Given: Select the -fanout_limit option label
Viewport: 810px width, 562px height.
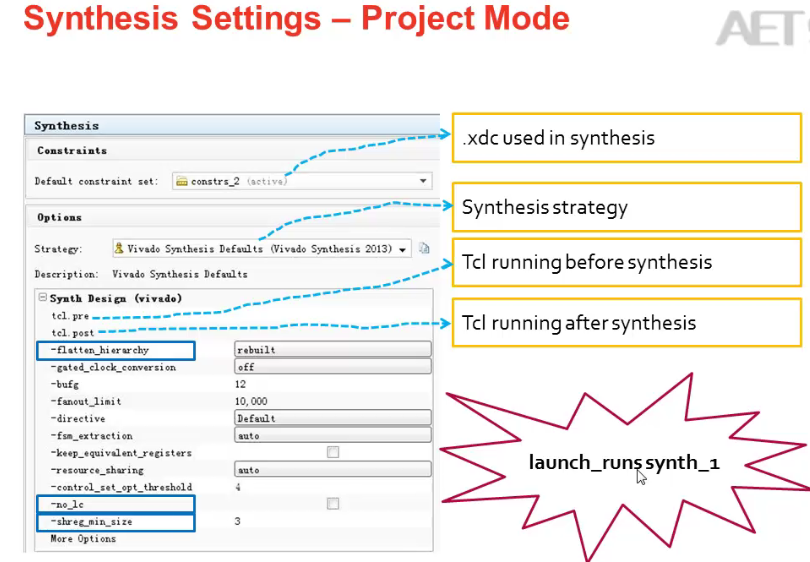Looking at the screenshot, I should point(86,401).
